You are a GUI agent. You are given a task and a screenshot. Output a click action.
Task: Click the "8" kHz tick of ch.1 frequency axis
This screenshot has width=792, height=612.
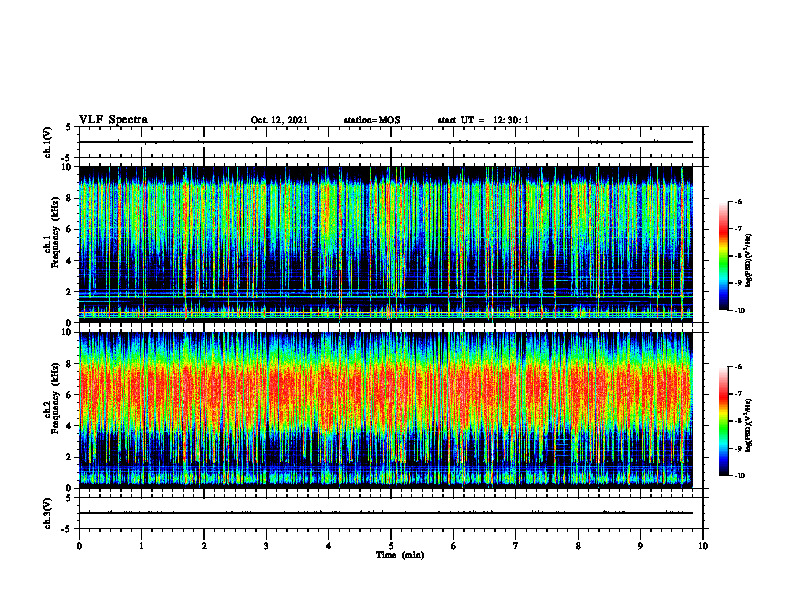(70, 198)
